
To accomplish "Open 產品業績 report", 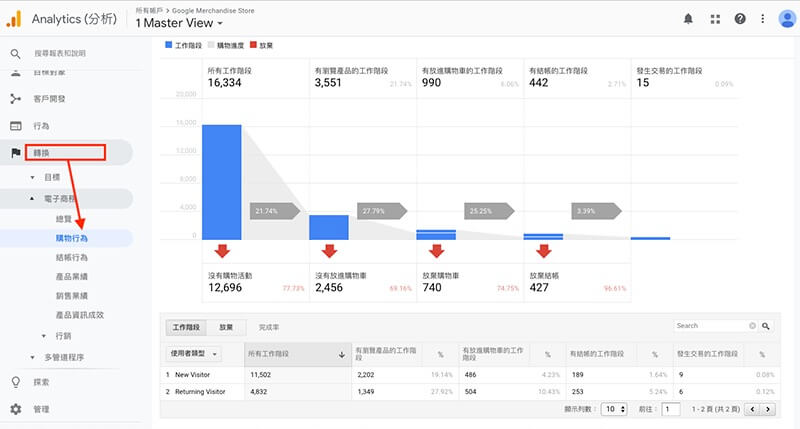I will coord(71,277).
